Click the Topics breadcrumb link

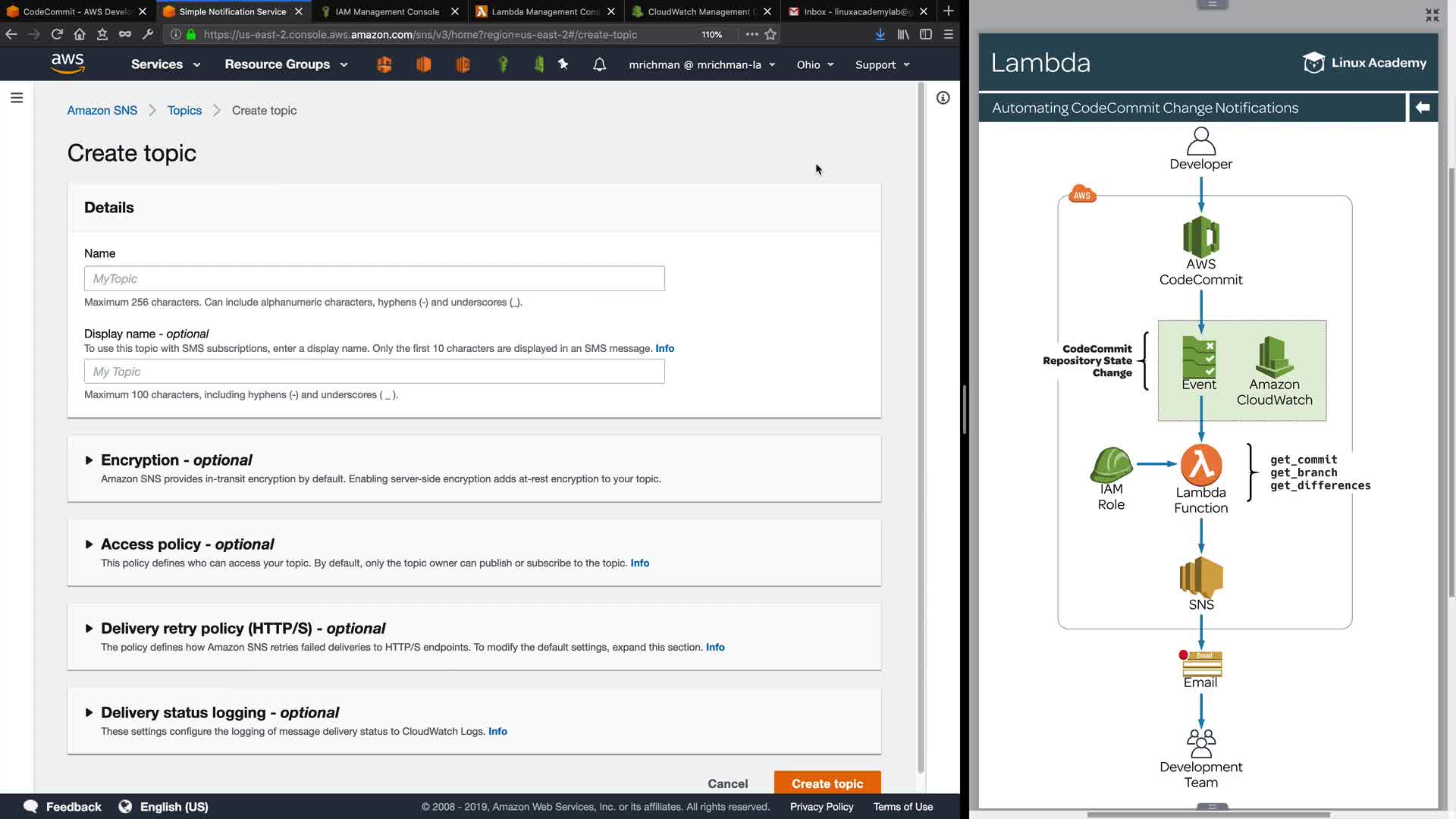pyautogui.click(x=184, y=111)
